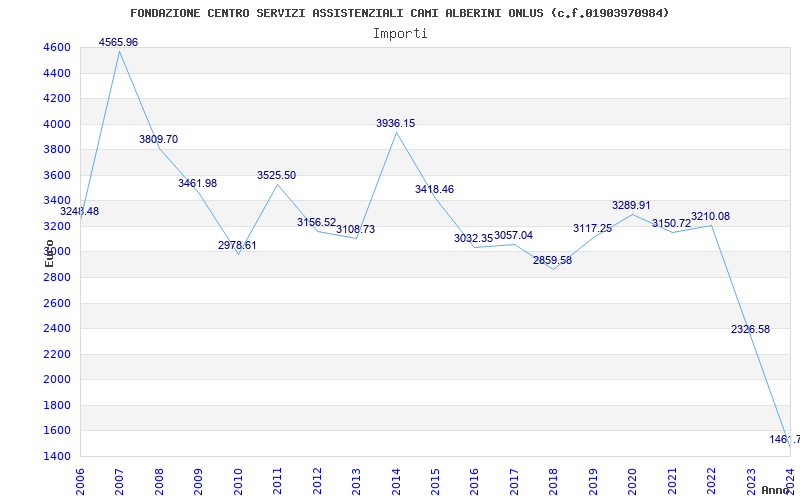The image size is (800, 500).
Task: Pick the year 2018 on x-axis
Action: pyautogui.click(x=554, y=482)
